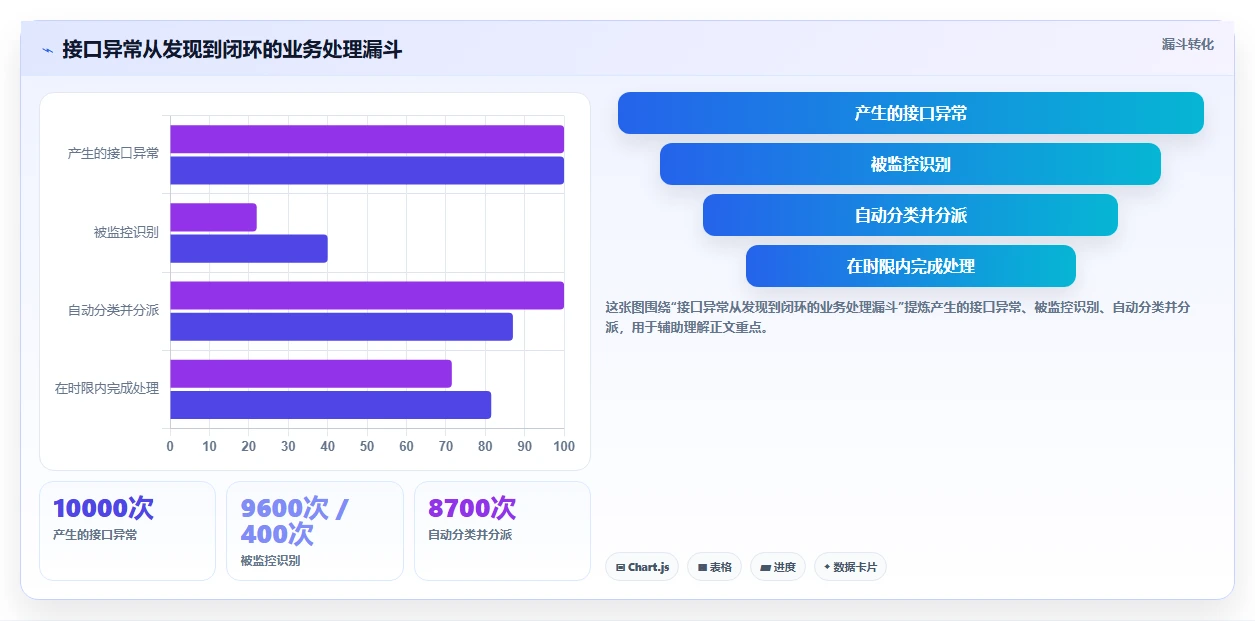Click indigo bar for 产生的接口异常
This screenshot has width=1255, height=621.
click(367, 170)
